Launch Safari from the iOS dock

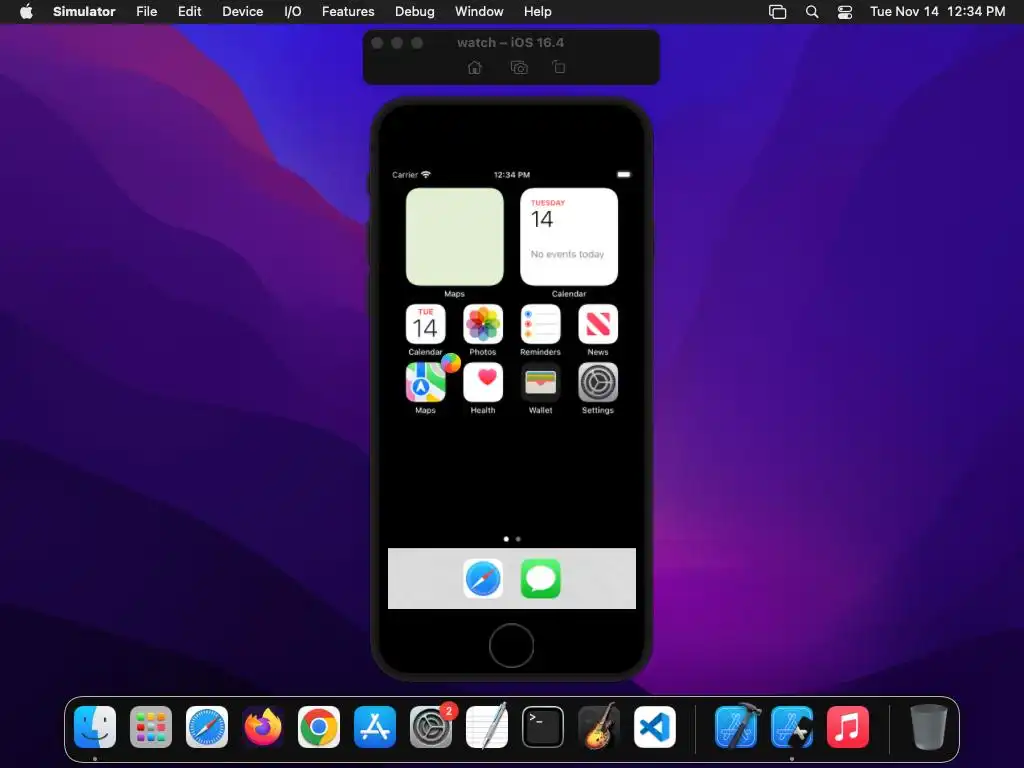(x=483, y=579)
